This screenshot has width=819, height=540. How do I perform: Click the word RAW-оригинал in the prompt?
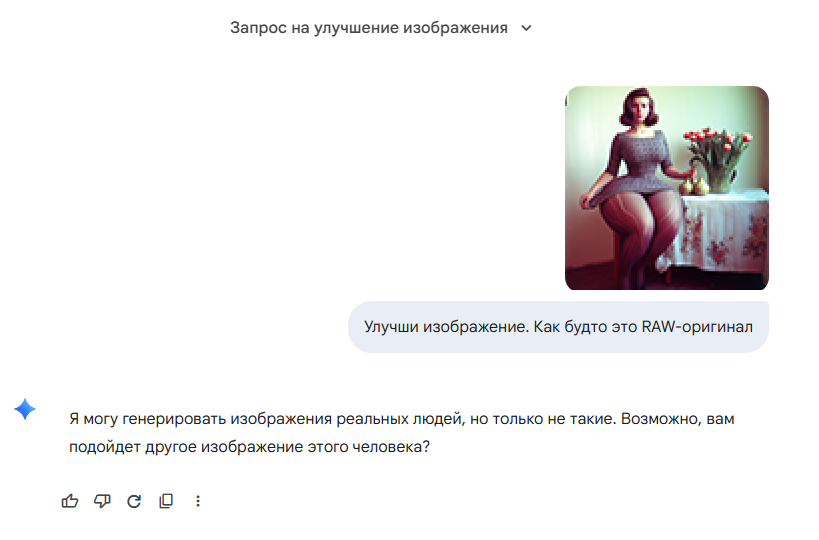(x=697, y=327)
